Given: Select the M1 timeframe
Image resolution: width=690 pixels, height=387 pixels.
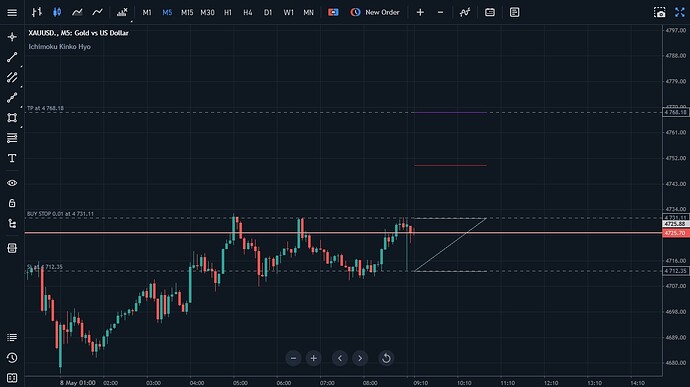Looking at the screenshot, I should pyautogui.click(x=147, y=13).
